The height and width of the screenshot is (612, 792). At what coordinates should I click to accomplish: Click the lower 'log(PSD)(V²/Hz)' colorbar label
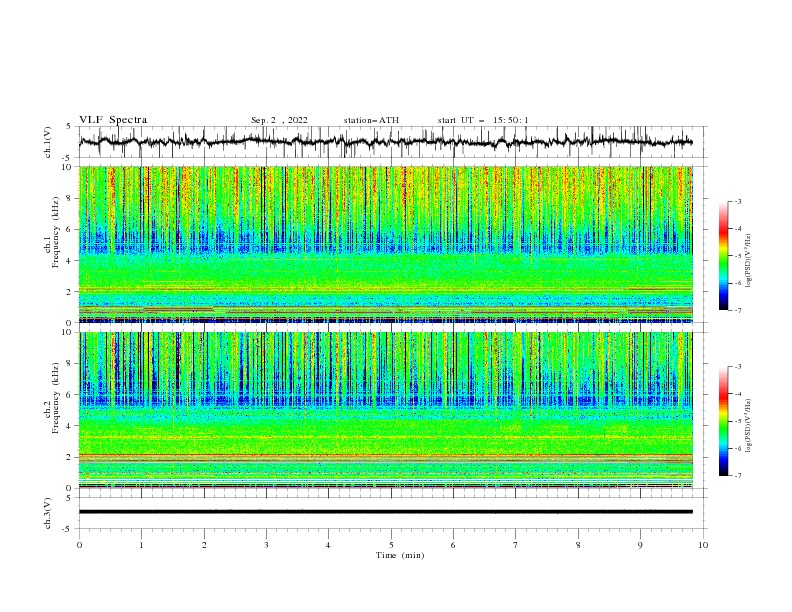749,425
